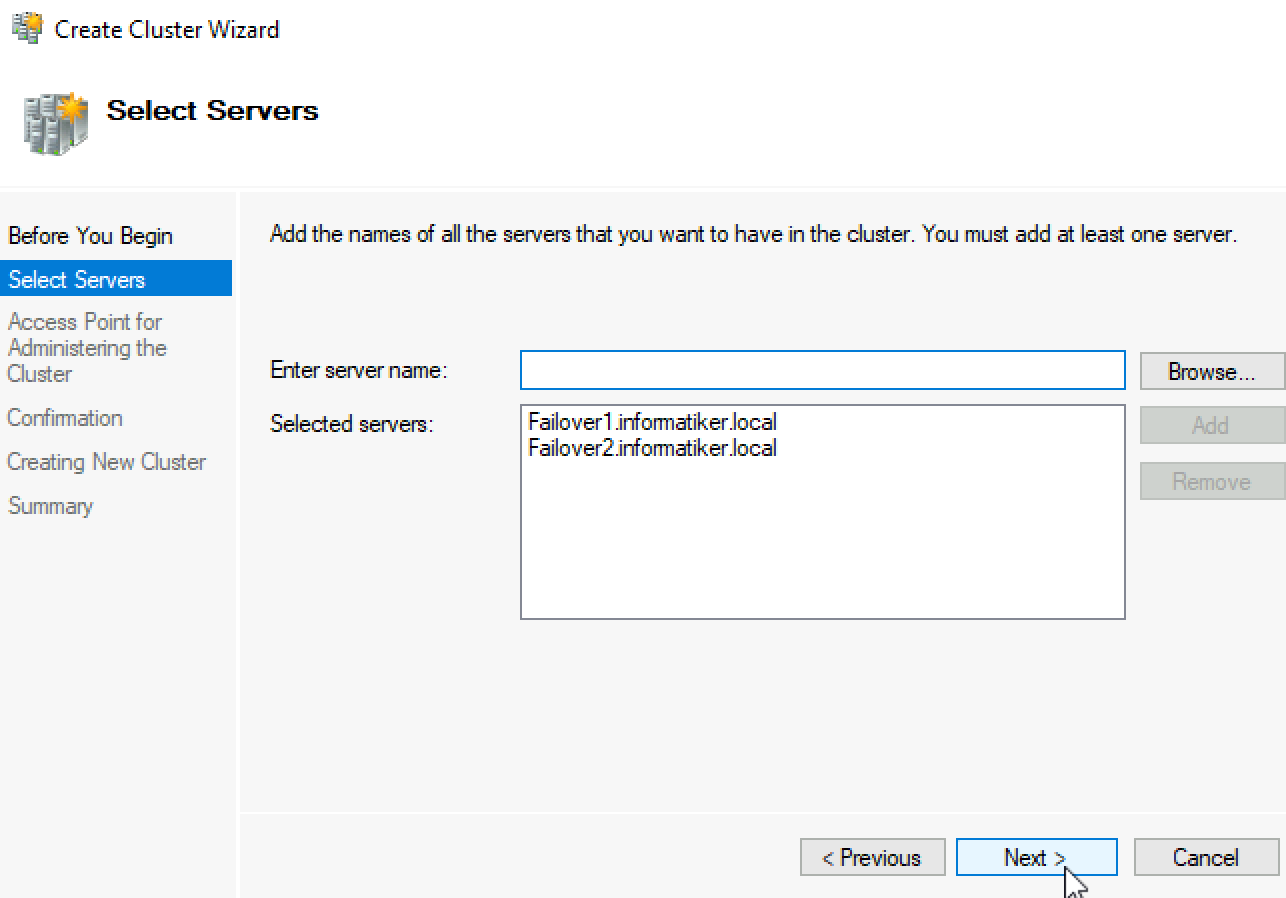Select Failover2.informatiker.local in the server list
The width and height of the screenshot is (1286, 898).
(652, 448)
